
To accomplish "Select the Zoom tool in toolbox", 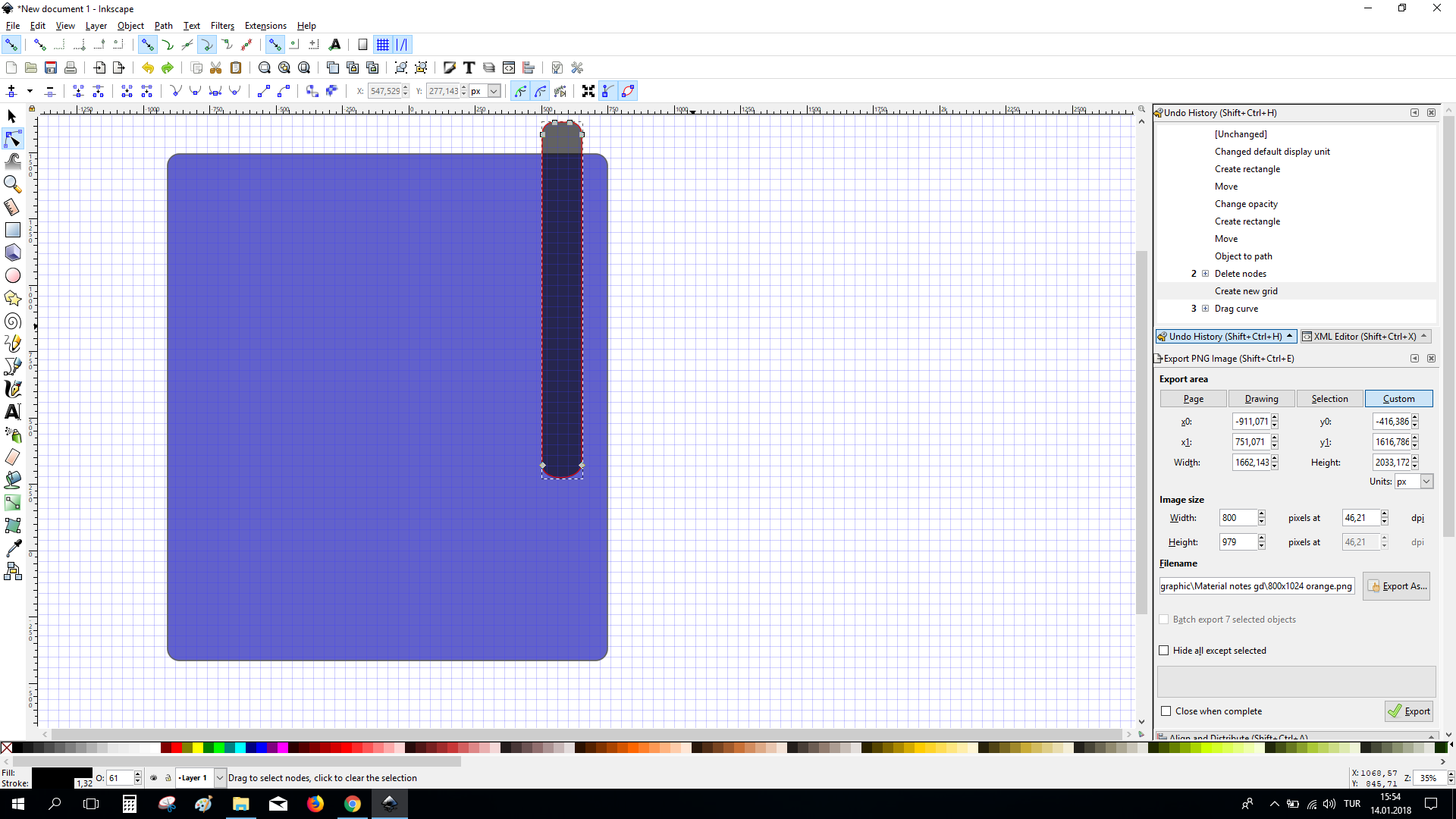I will coord(12,184).
